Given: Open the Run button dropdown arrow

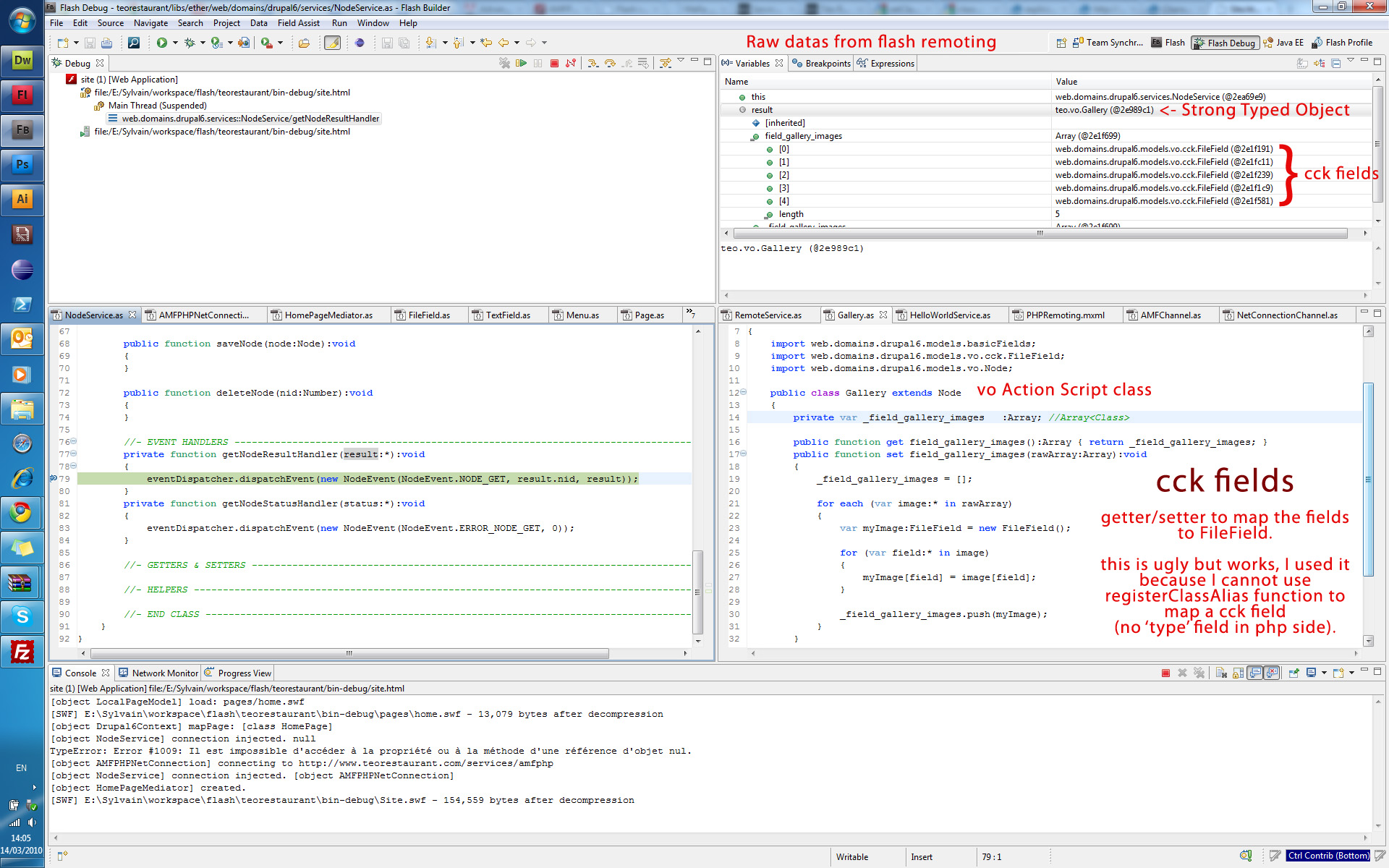Looking at the screenshot, I should coord(175,43).
